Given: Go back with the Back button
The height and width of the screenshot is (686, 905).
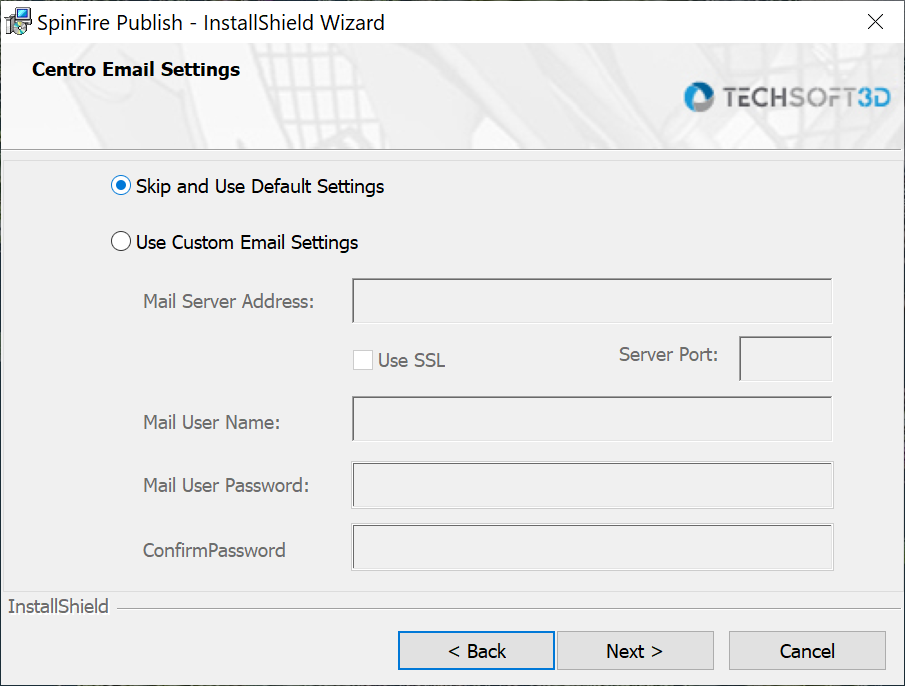Looking at the screenshot, I should 476,651.
